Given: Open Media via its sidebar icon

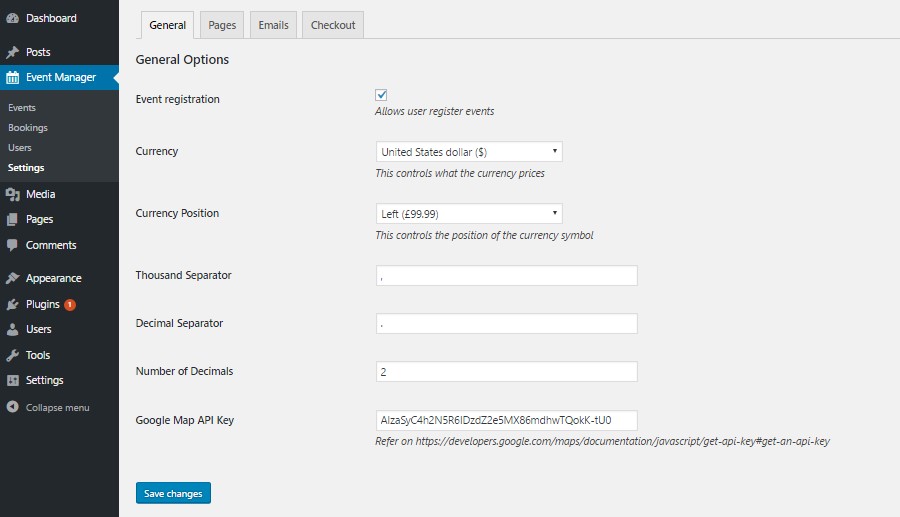Looking at the screenshot, I should point(12,194).
